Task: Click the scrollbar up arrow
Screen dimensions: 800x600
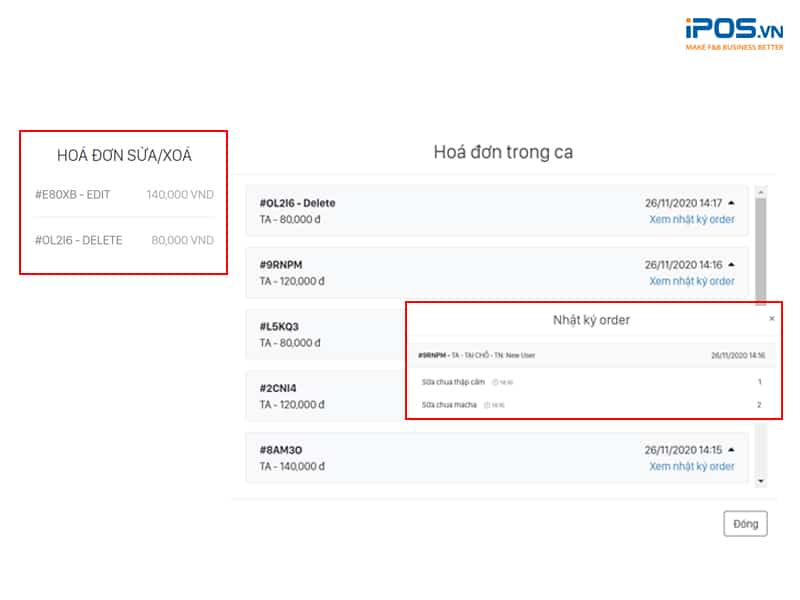Action: 761,192
